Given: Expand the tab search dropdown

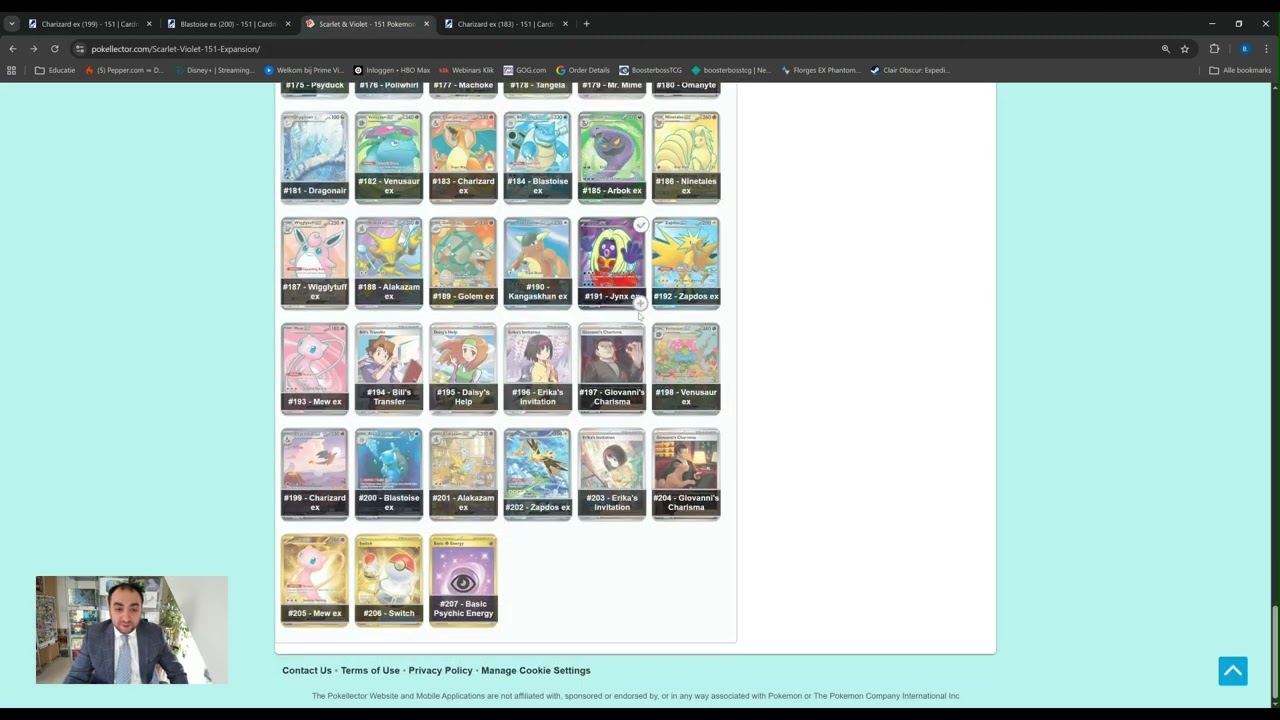Looking at the screenshot, I should 12,24.
